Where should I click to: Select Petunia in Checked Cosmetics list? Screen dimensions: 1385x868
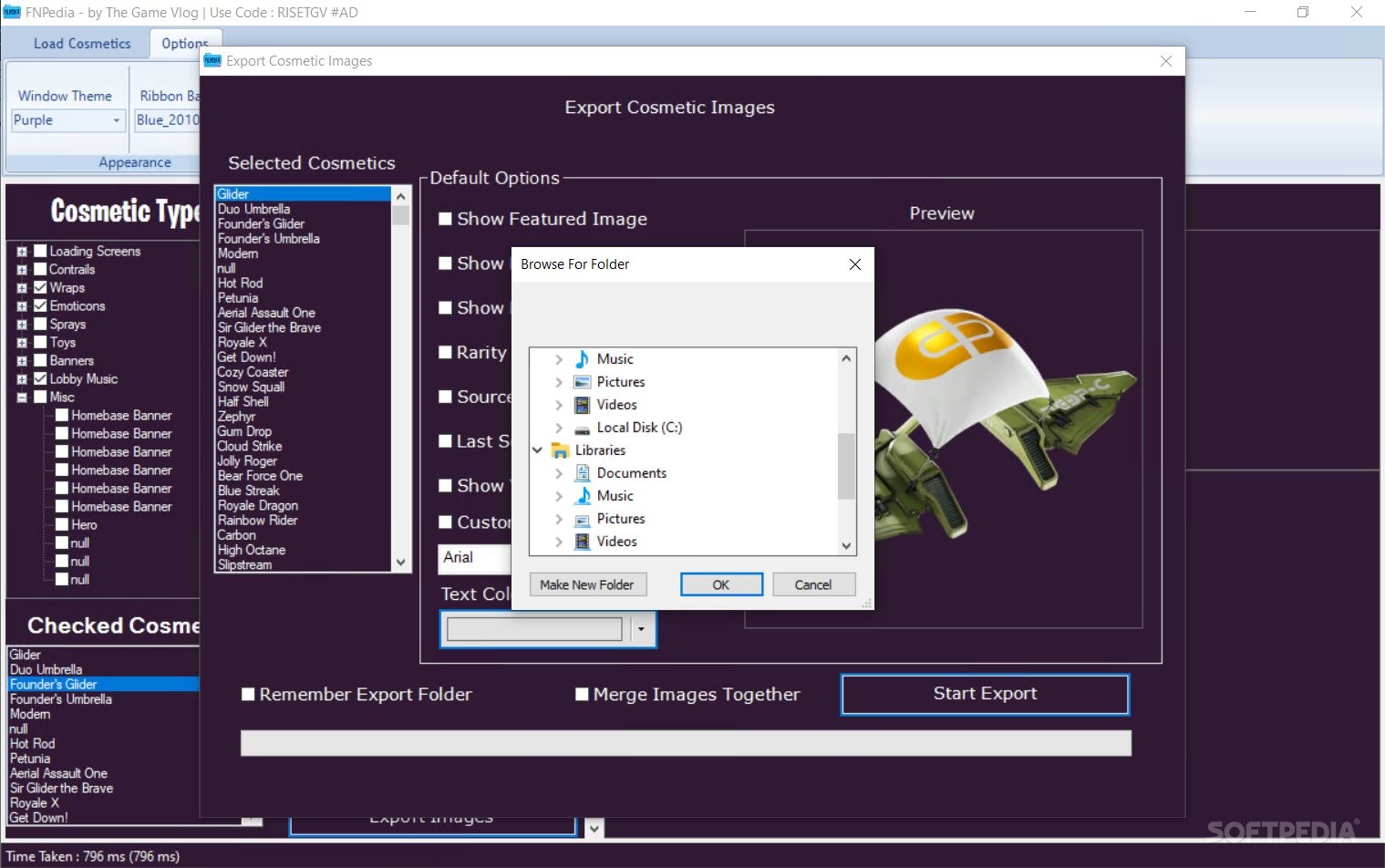point(30,759)
